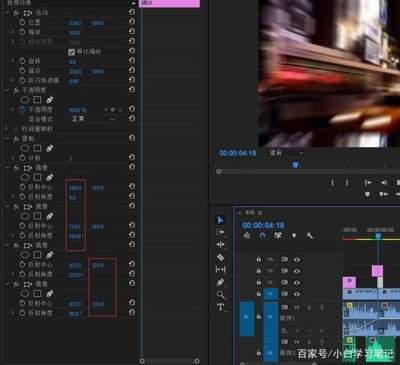Collapse the Motion effect group
This screenshot has width=400, height=365.
click(7, 13)
